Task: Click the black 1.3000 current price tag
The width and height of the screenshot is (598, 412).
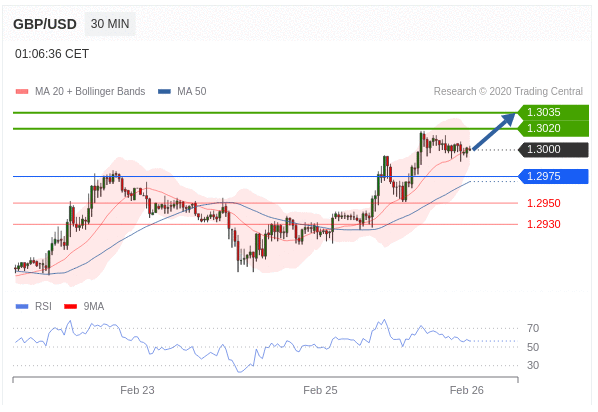Action: (x=553, y=150)
